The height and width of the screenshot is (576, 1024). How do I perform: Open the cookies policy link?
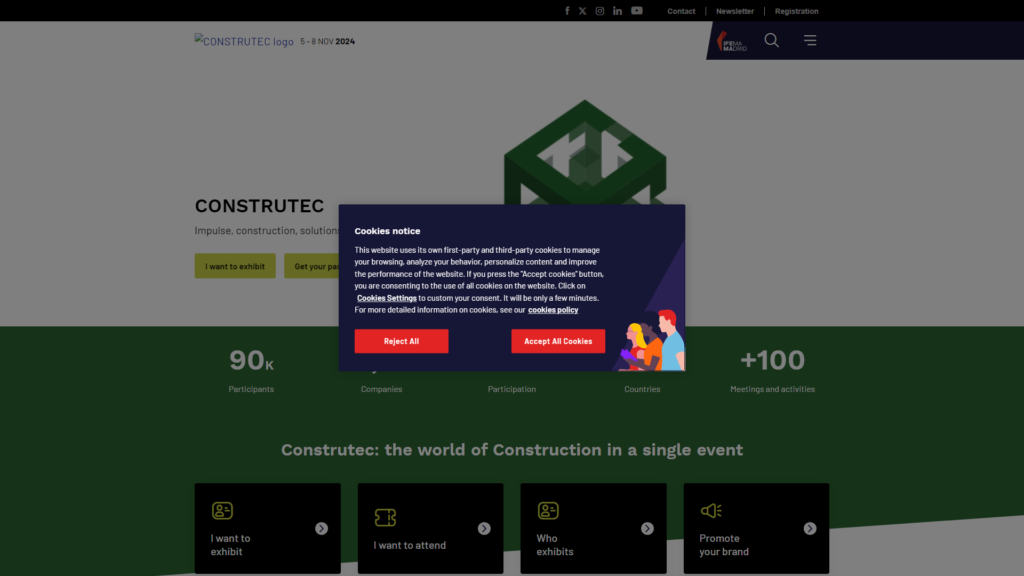click(x=553, y=310)
